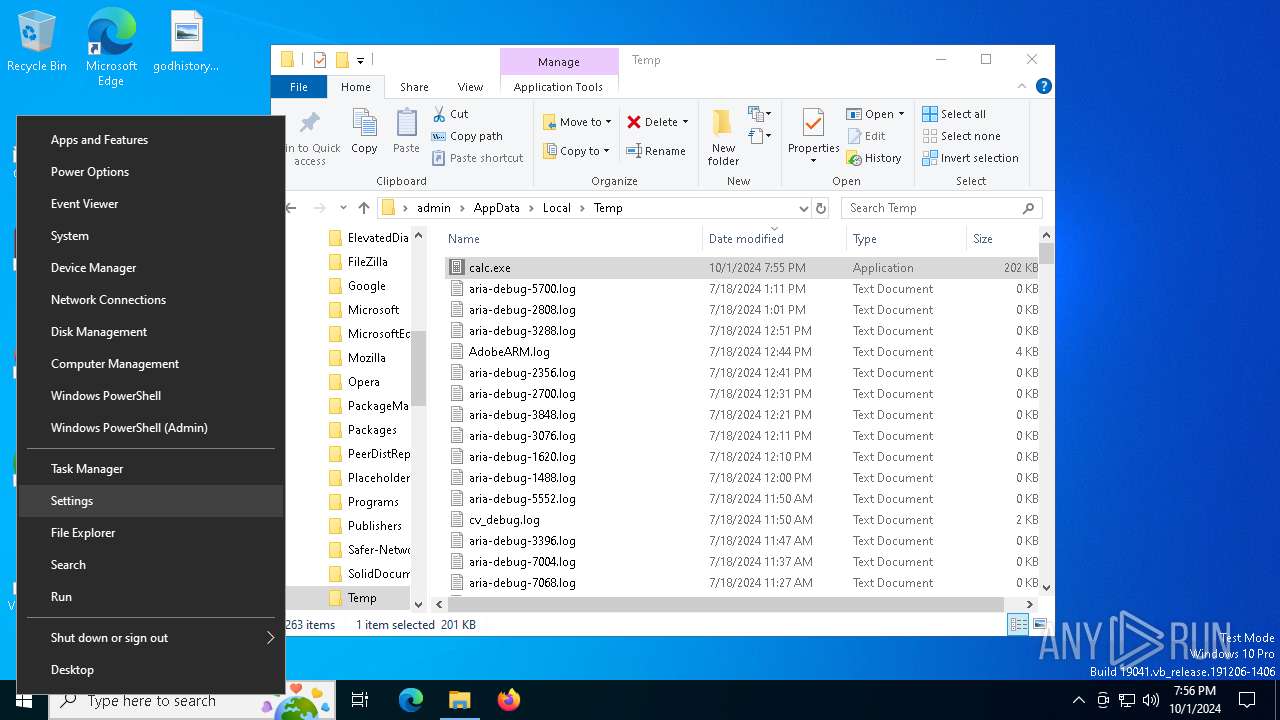Open Recycle Bin desktop icon
Image resolution: width=1280 pixels, height=720 pixels.
[36, 41]
